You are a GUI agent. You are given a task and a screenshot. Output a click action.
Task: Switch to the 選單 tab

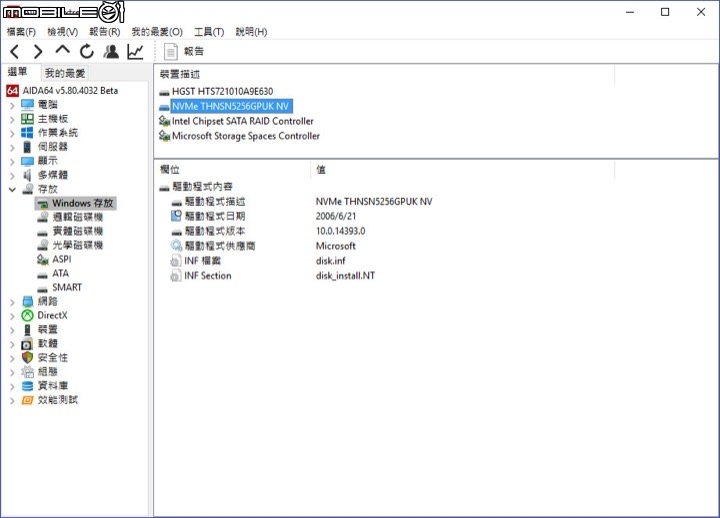click(18, 72)
